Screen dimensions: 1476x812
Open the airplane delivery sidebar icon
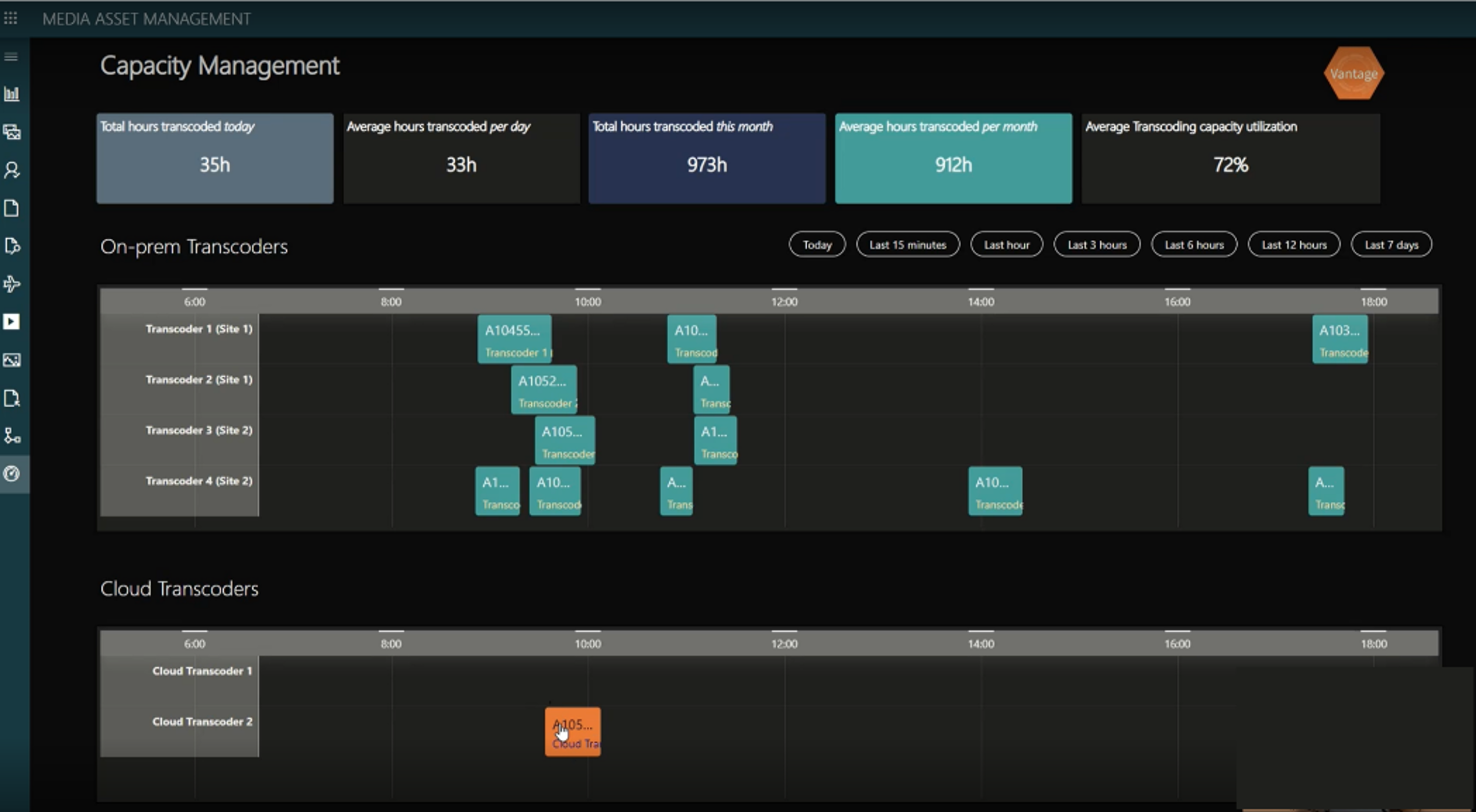(11, 284)
